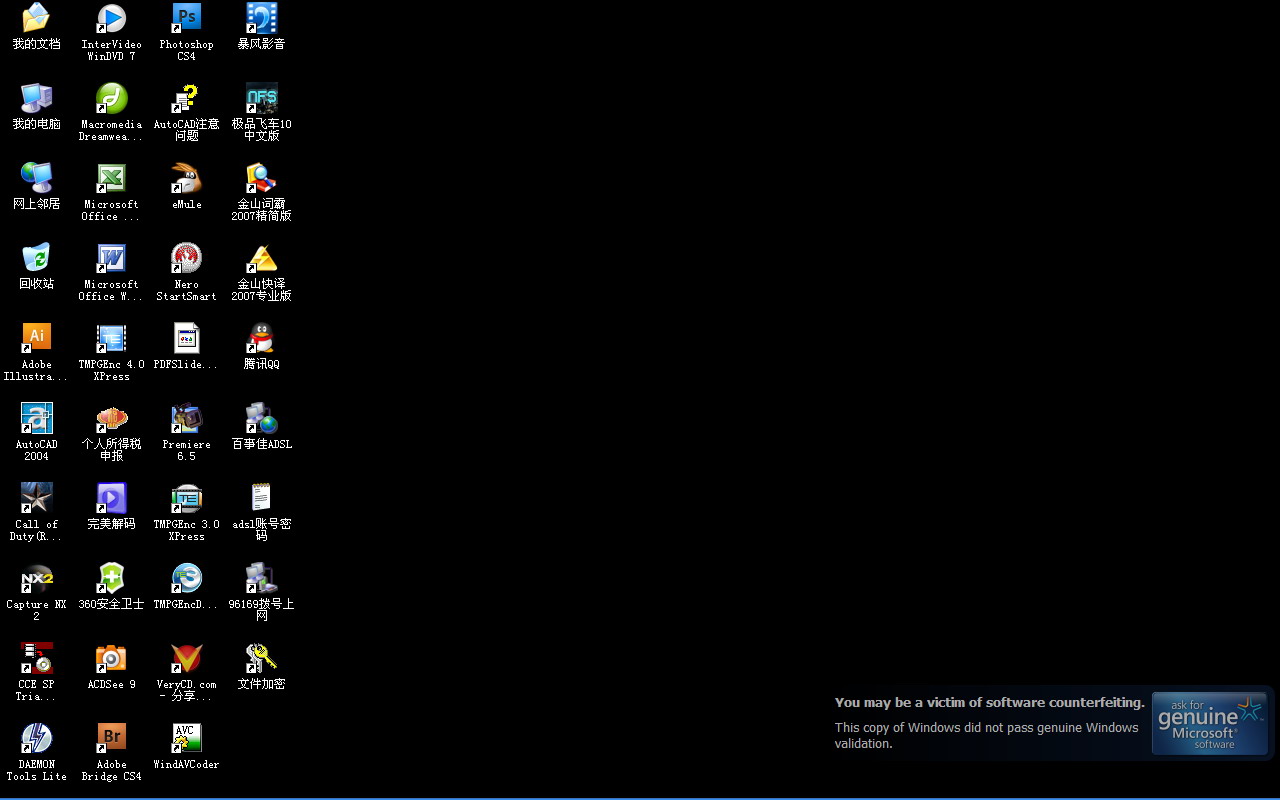Open CCE SP Trial shortcut
1280x800 pixels.
pos(36,658)
